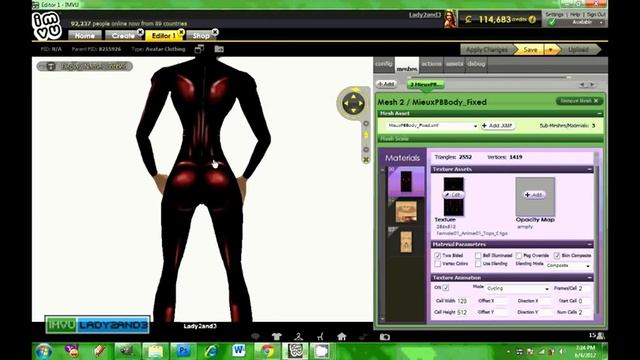Click the Add mesh button
The height and width of the screenshot is (360, 640).
click(386, 84)
